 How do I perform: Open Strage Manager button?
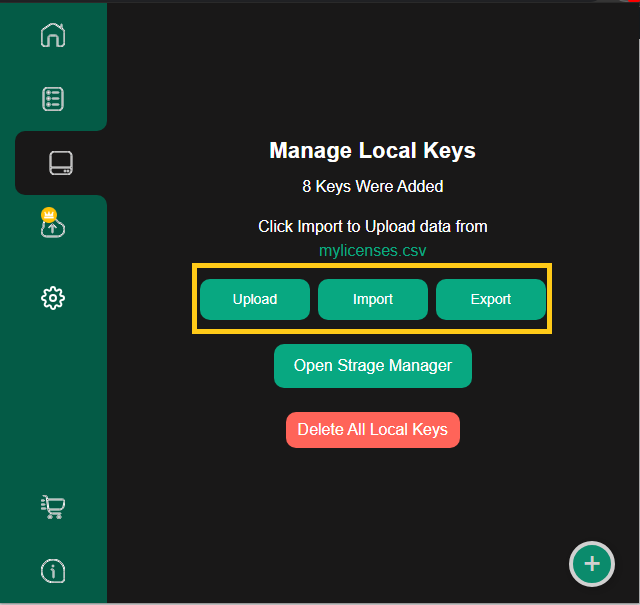pyautogui.click(x=372, y=366)
